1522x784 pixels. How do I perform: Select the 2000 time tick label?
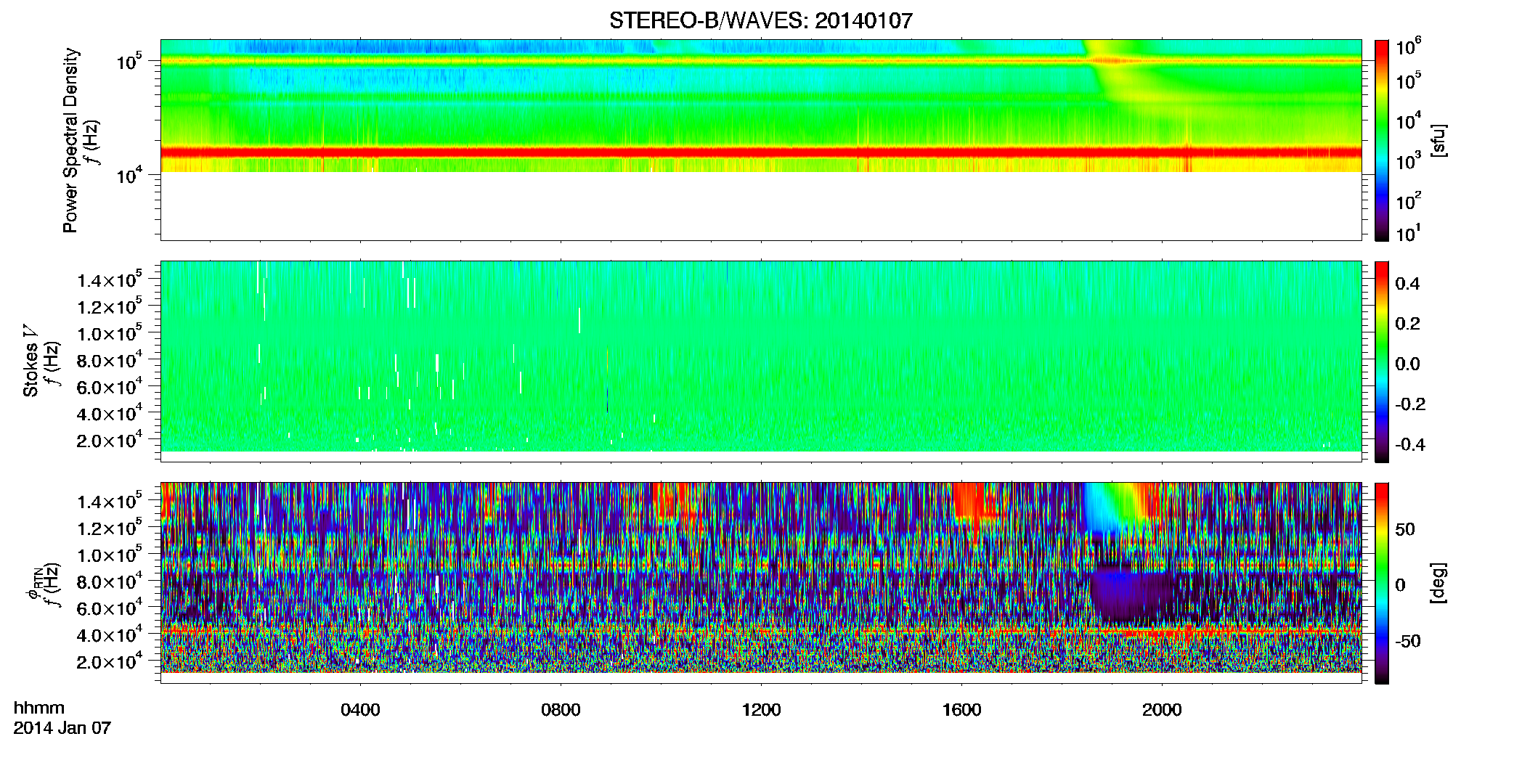[1162, 710]
